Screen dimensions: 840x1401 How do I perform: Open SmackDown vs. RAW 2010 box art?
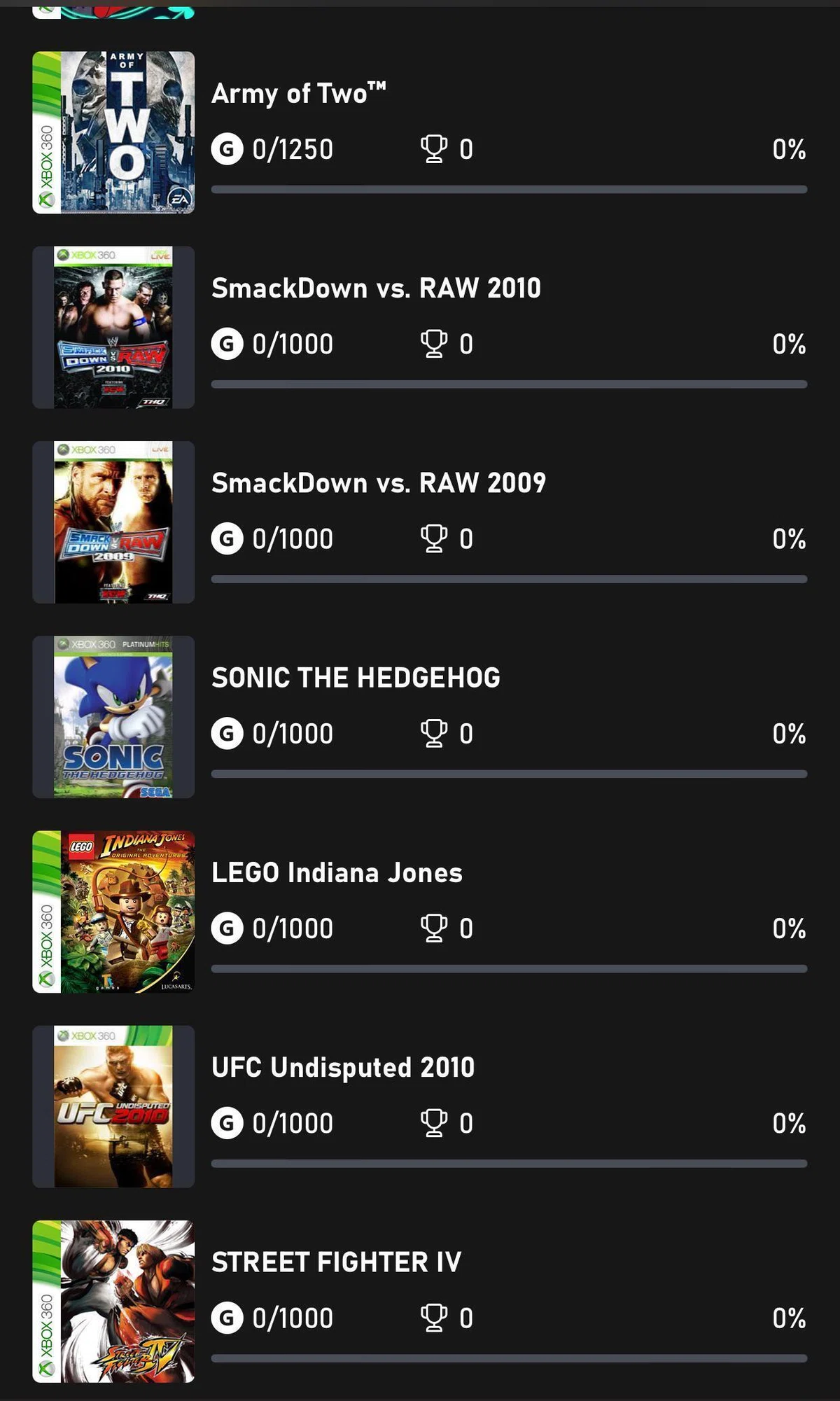tap(113, 327)
